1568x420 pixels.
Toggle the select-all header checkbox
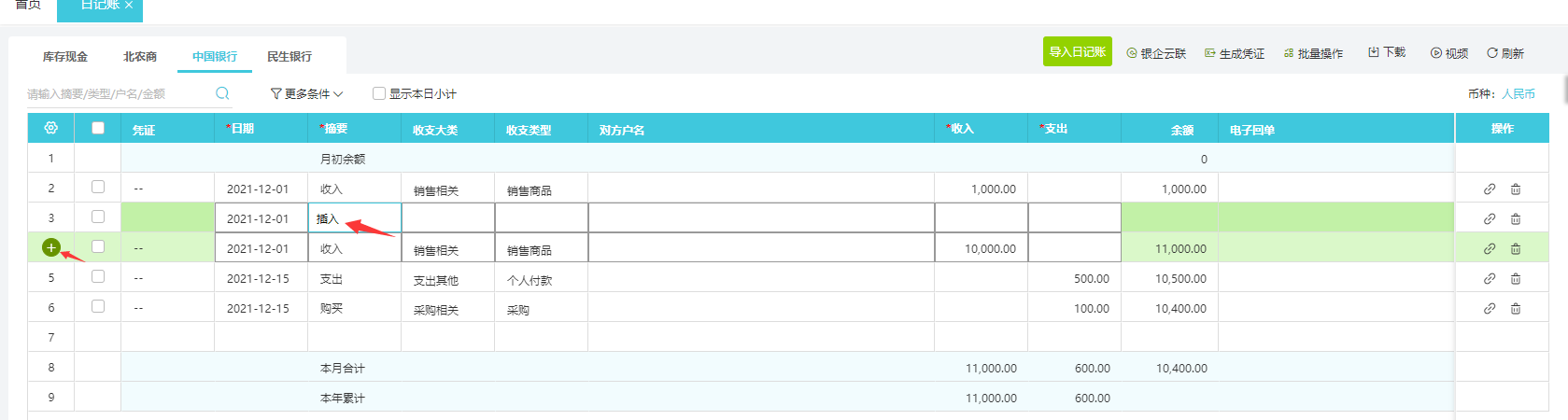click(98, 128)
